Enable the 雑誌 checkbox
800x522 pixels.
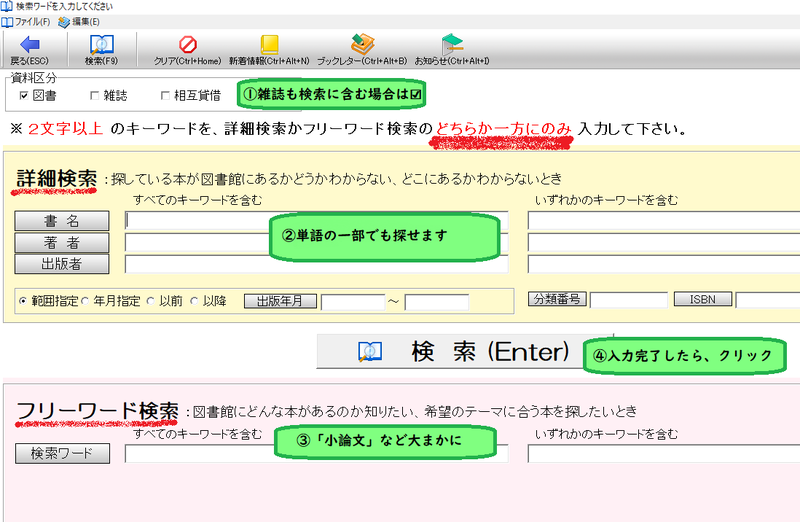coord(96,96)
